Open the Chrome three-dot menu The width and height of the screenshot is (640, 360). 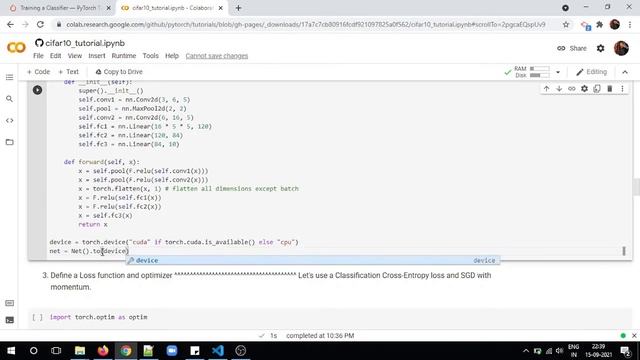(630, 24)
